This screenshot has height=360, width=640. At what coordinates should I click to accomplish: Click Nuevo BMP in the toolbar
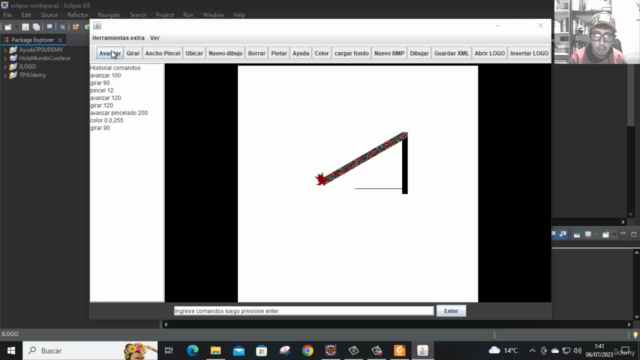click(x=389, y=53)
